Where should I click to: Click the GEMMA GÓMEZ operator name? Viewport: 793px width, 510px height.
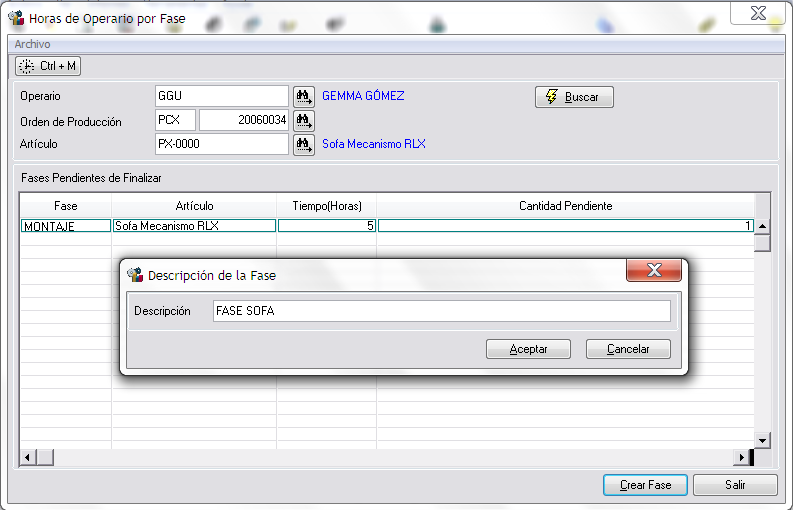tap(363, 96)
